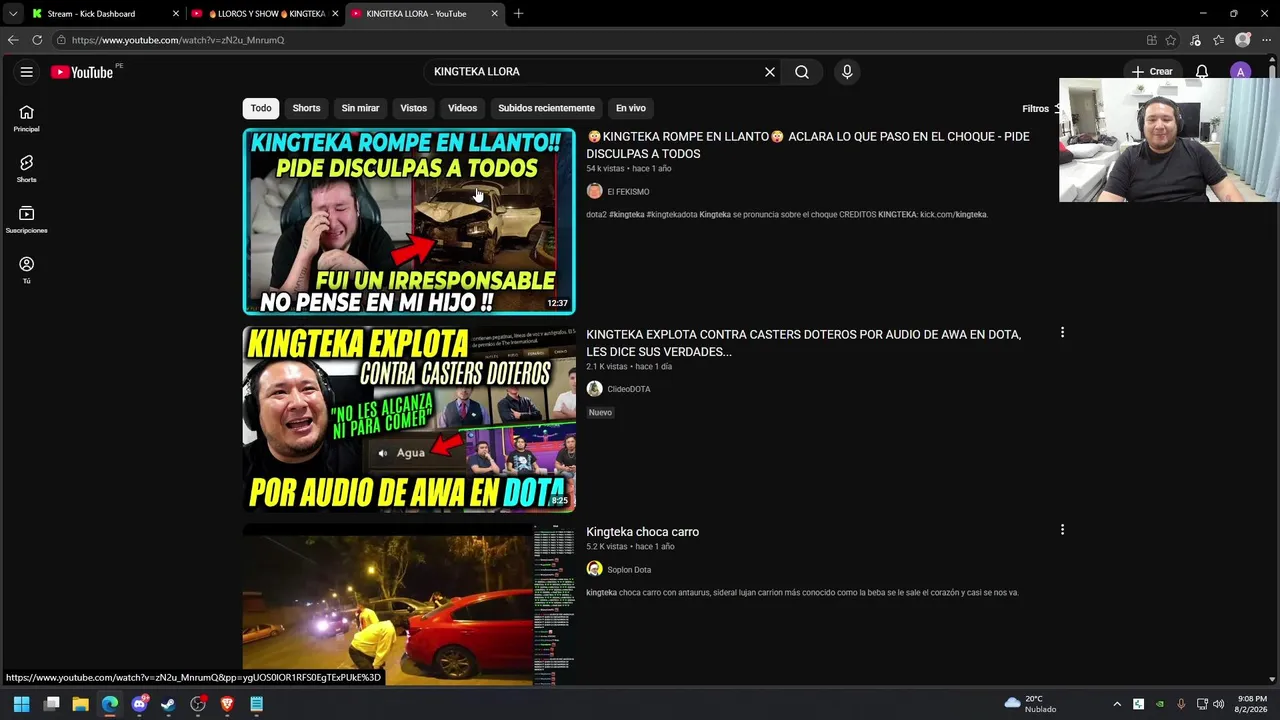This screenshot has width=1280, height=720.
Task: Reload the current page
Action: click(x=37, y=40)
